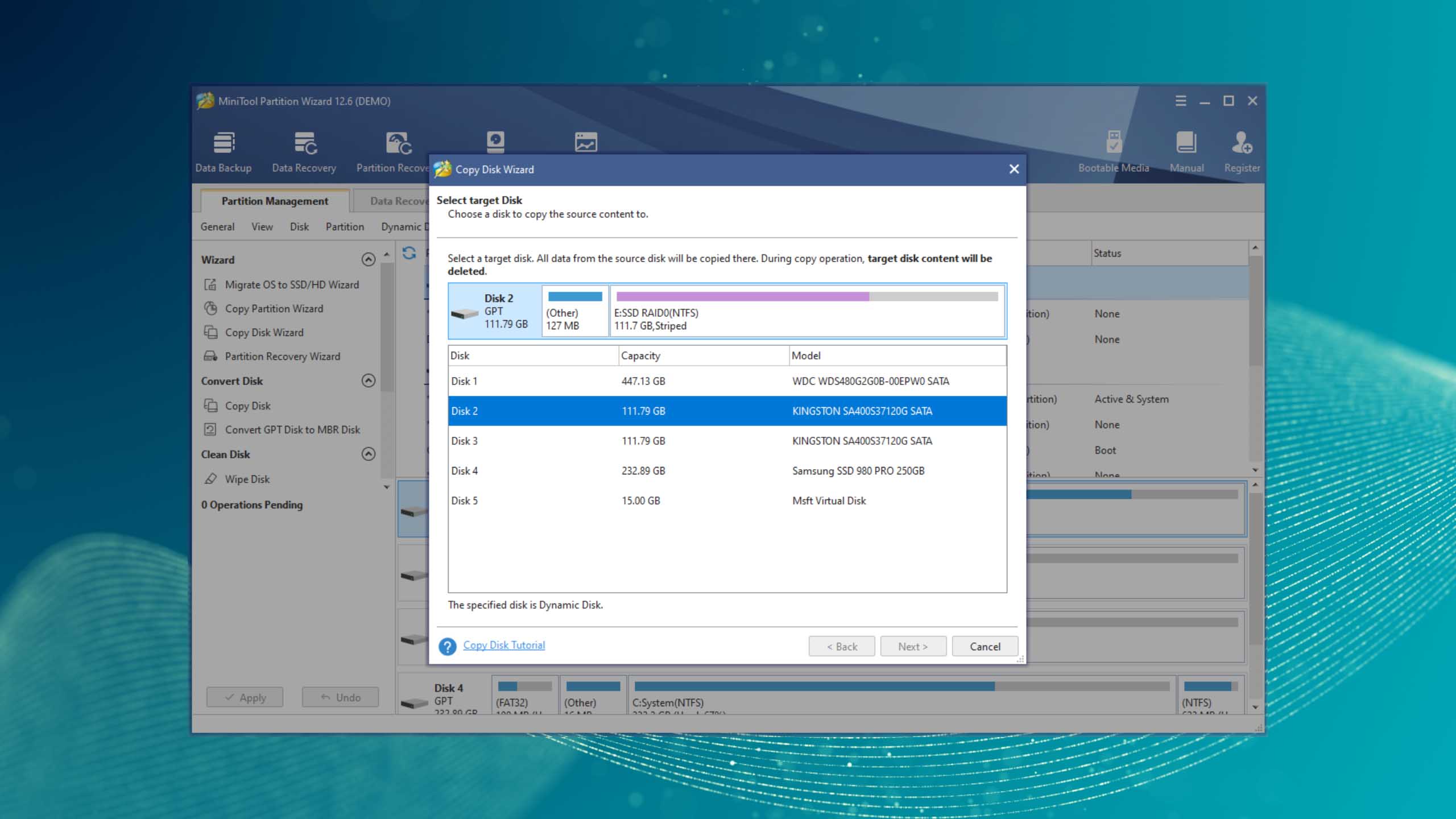Open the General menu

point(217,226)
